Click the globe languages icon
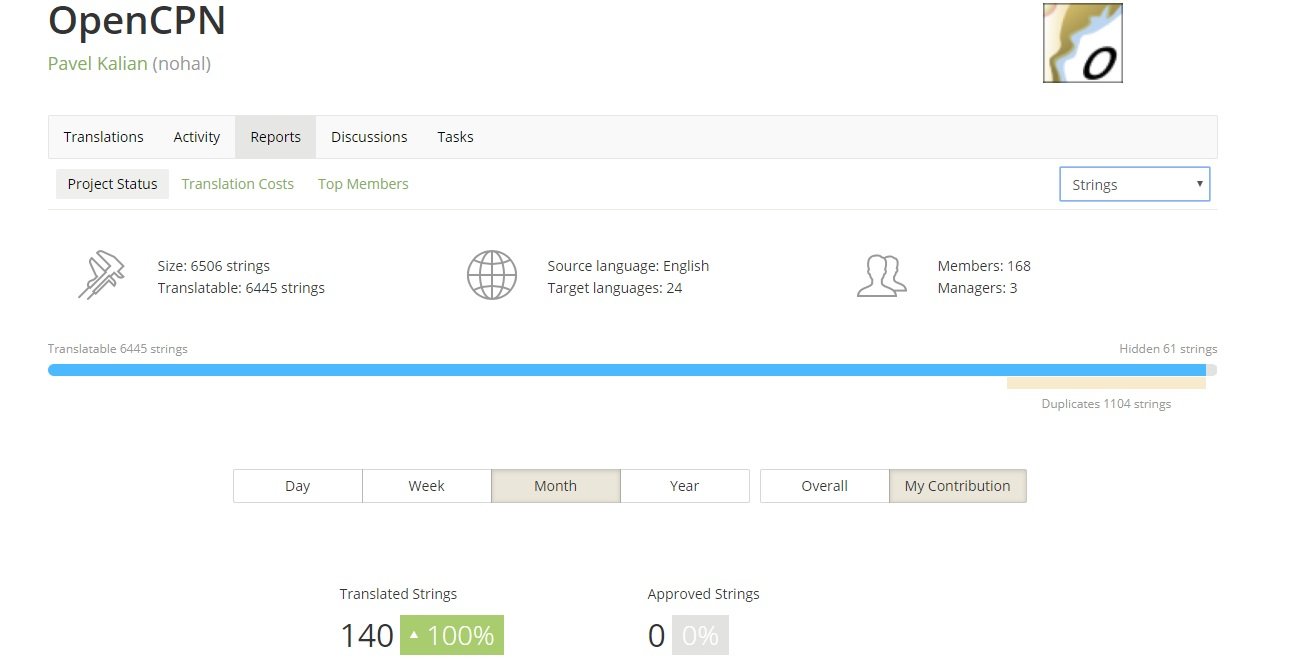 pos(491,275)
